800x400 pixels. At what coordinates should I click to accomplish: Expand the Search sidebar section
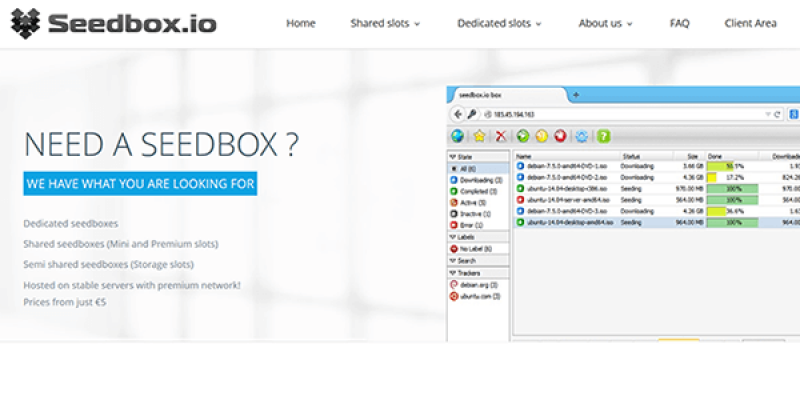click(x=479, y=261)
